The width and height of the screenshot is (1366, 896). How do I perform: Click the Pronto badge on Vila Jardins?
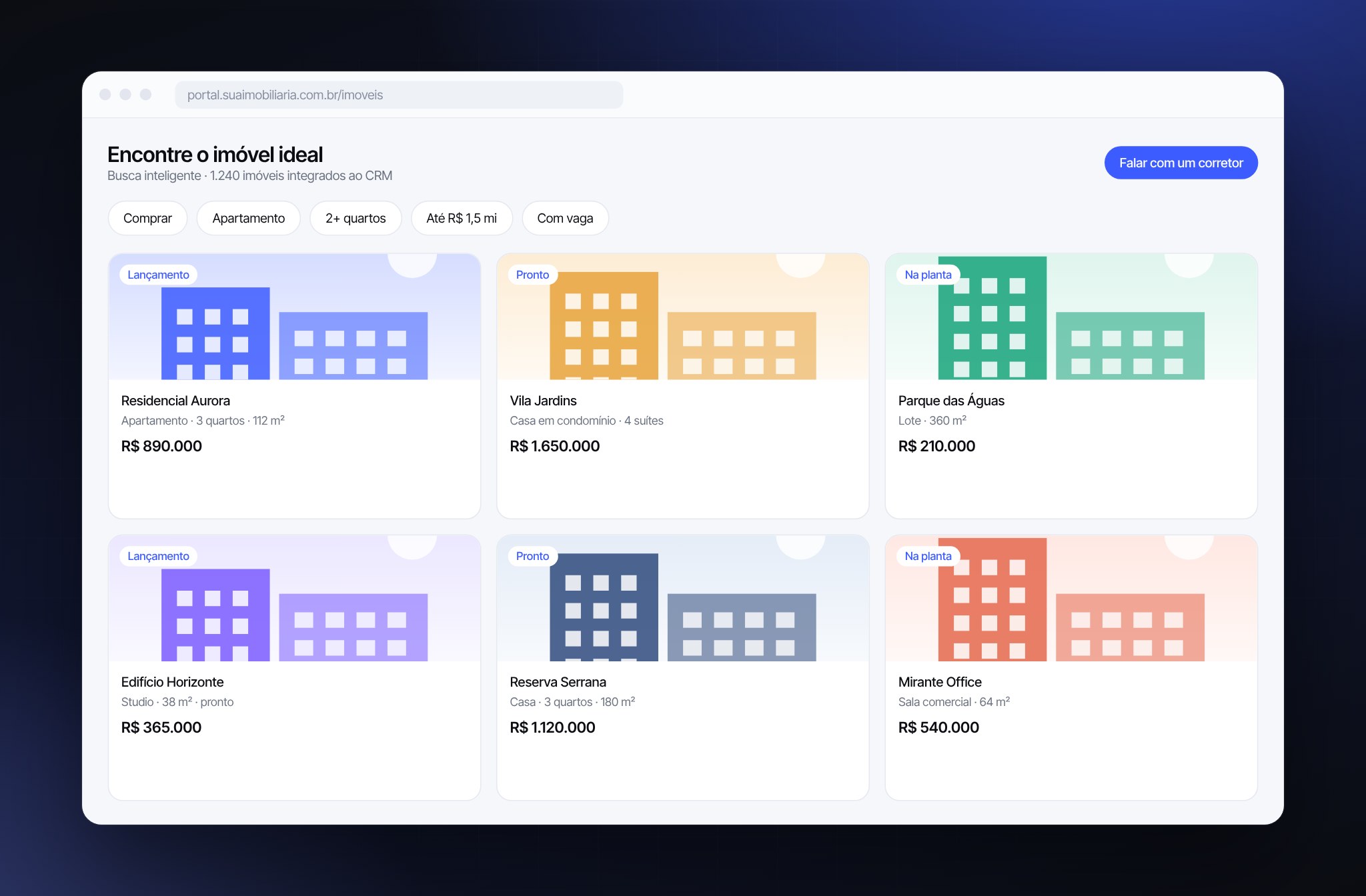(x=532, y=275)
